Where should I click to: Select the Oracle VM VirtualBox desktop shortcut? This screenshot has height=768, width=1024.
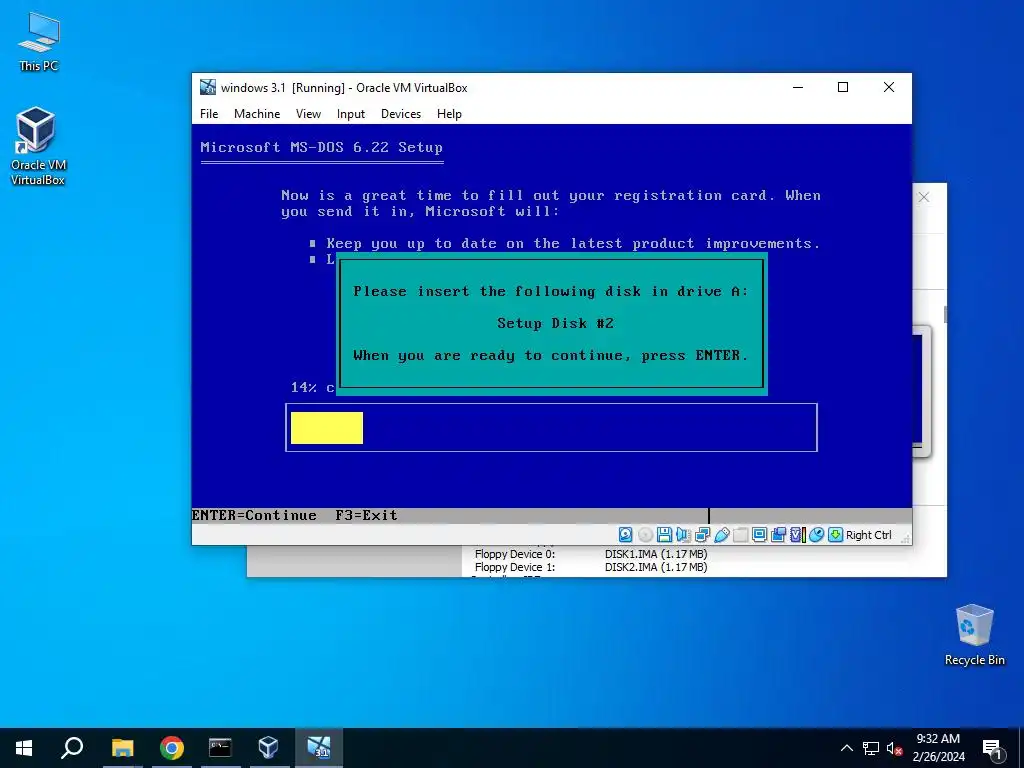point(37,146)
